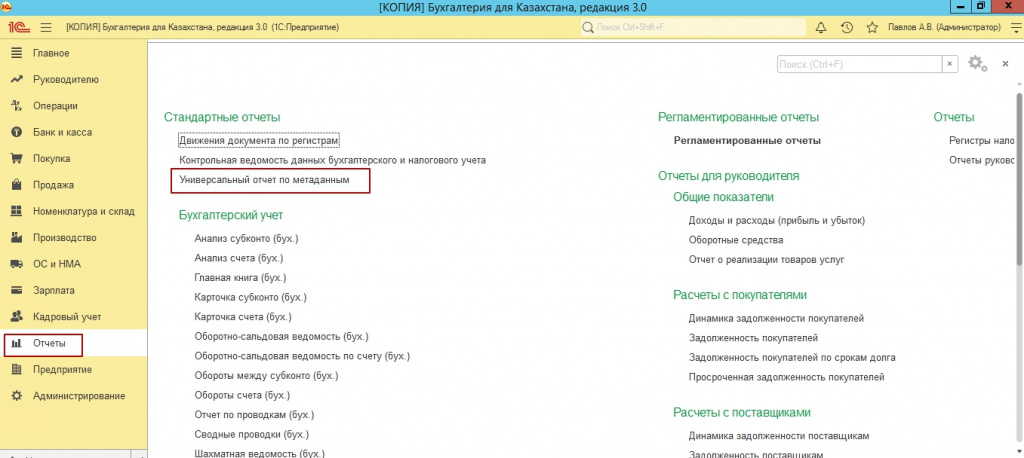
Task: Open Отчет о реализации товаров услуг
Action: pos(767,260)
